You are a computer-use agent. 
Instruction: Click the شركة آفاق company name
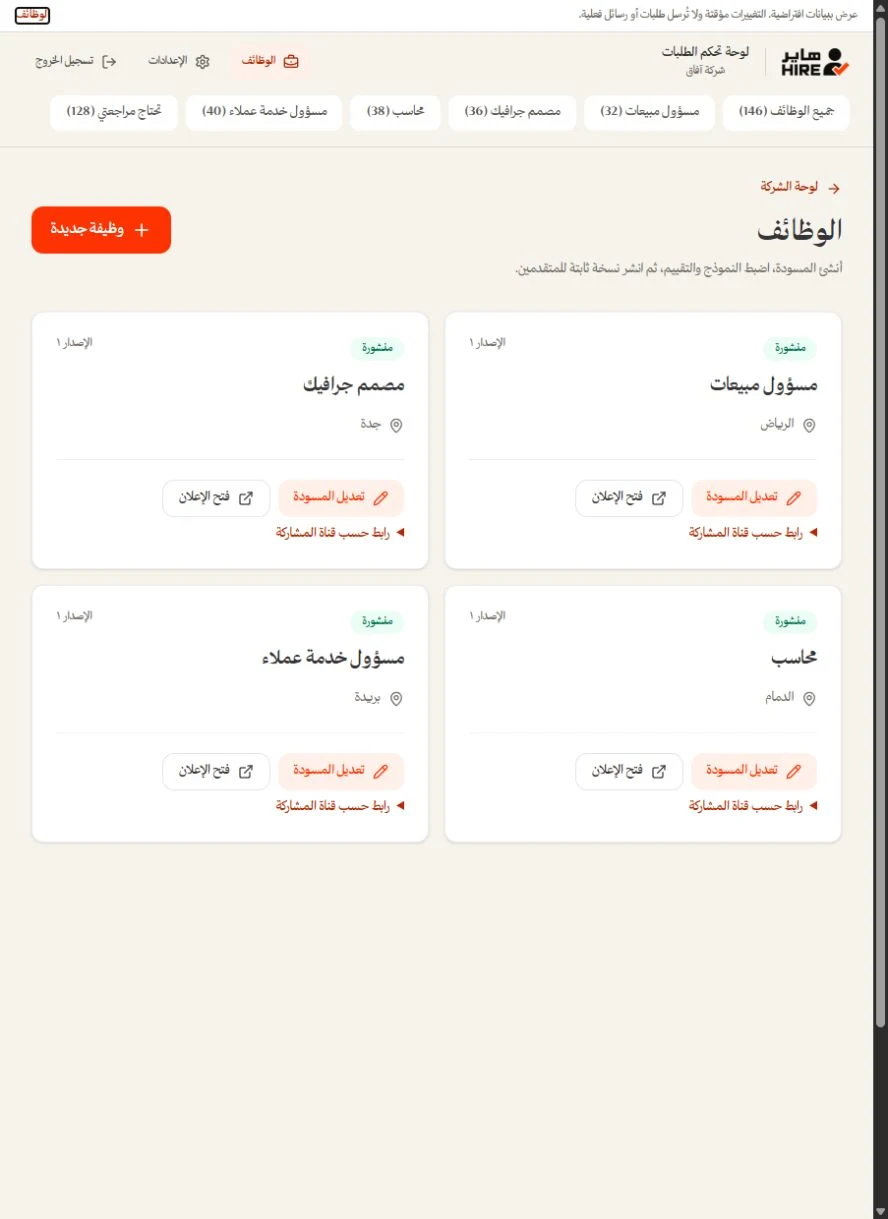[x=703, y=72]
